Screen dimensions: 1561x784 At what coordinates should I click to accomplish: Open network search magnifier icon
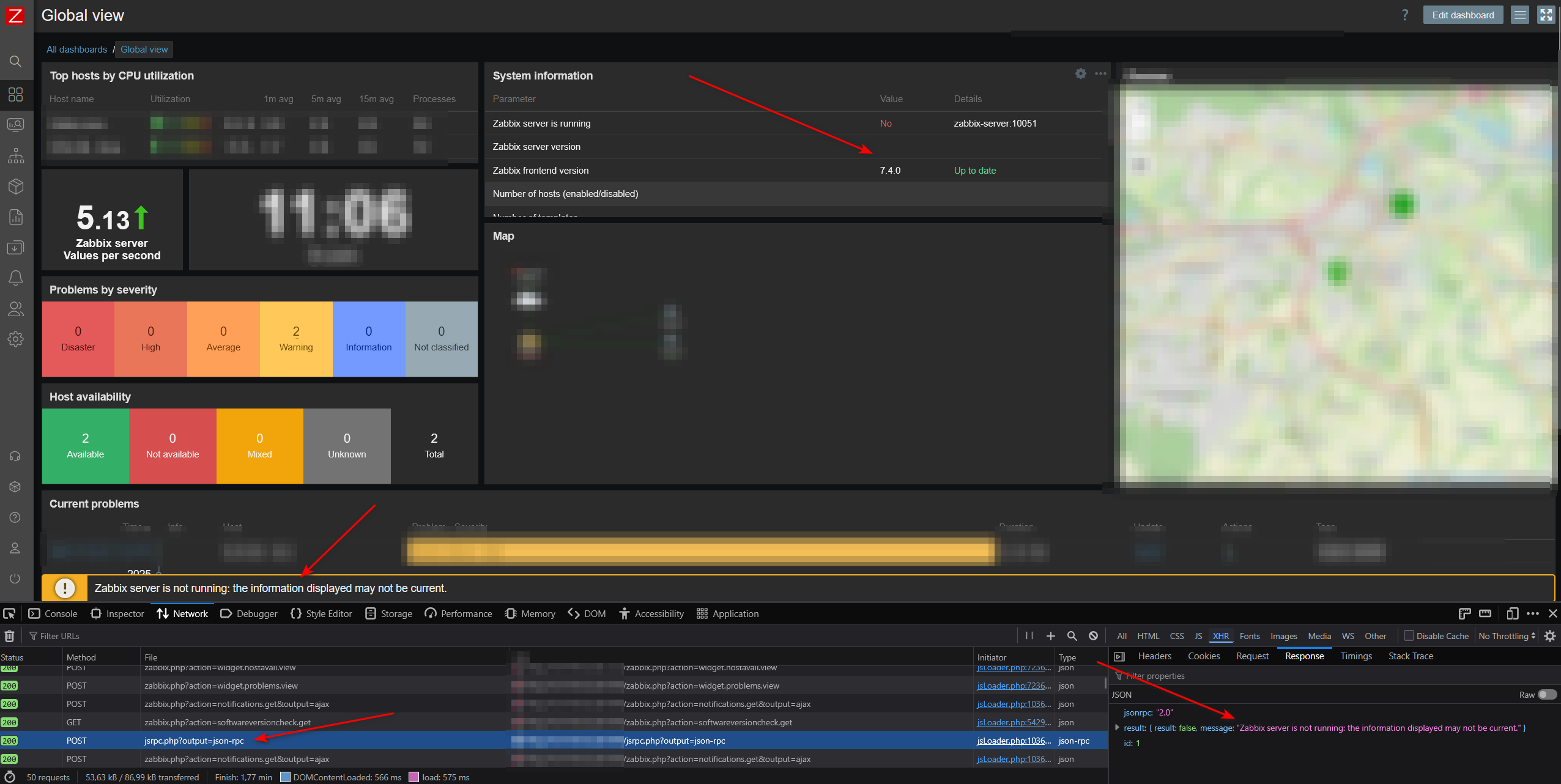(x=1072, y=636)
